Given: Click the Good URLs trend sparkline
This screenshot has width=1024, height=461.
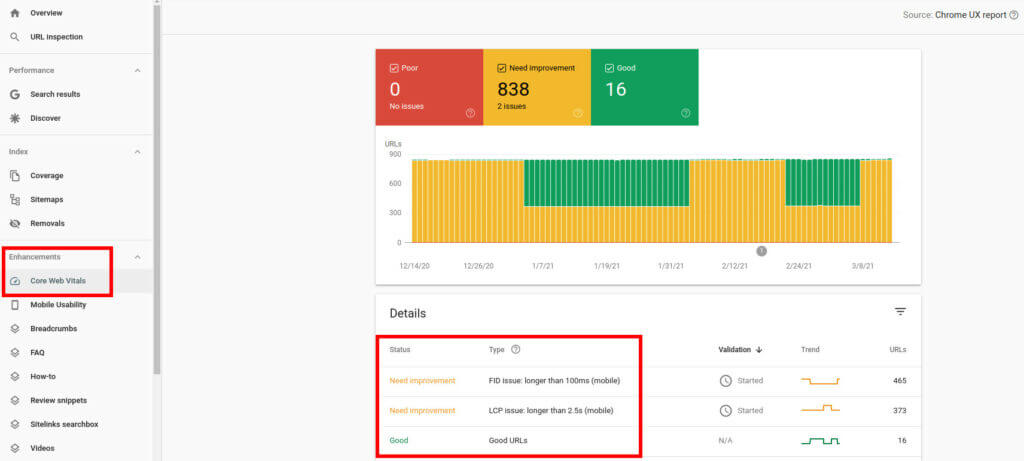Looking at the screenshot, I should (x=820, y=441).
